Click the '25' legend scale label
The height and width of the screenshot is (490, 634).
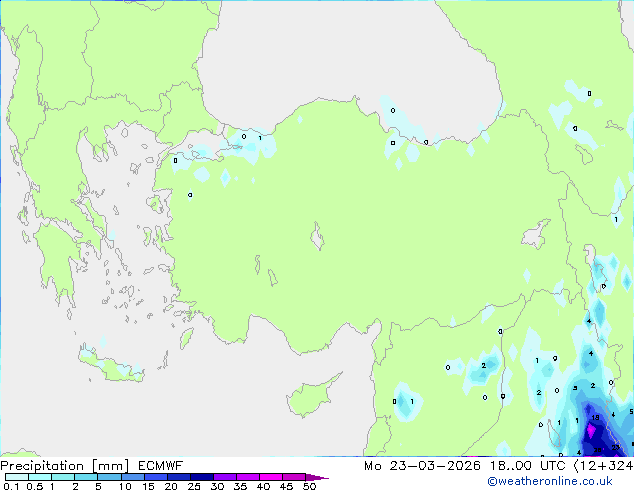pos(194,486)
